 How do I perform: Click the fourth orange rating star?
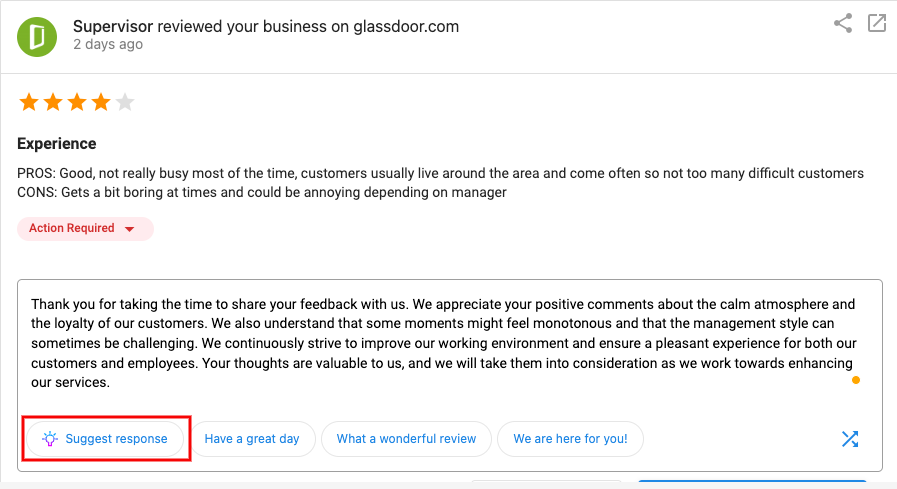pyautogui.click(x=101, y=102)
